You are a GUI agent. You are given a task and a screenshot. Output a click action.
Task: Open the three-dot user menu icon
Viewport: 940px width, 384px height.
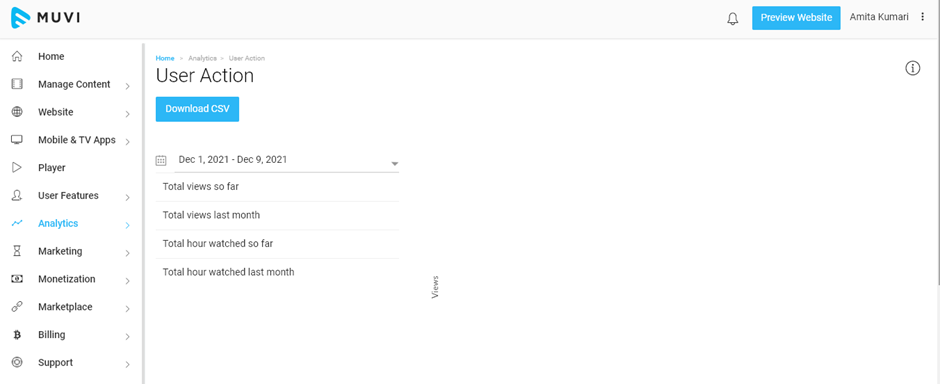coord(923,17)
